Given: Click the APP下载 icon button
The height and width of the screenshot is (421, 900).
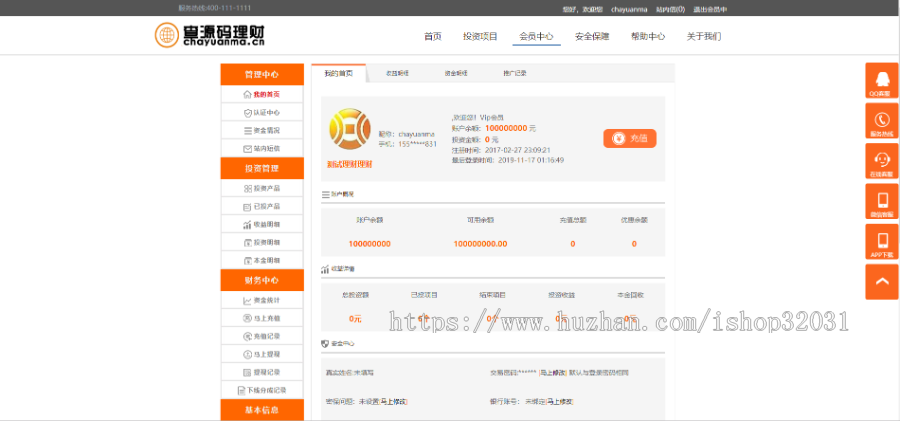Looking at the screenshot, I should coord(882,242).
